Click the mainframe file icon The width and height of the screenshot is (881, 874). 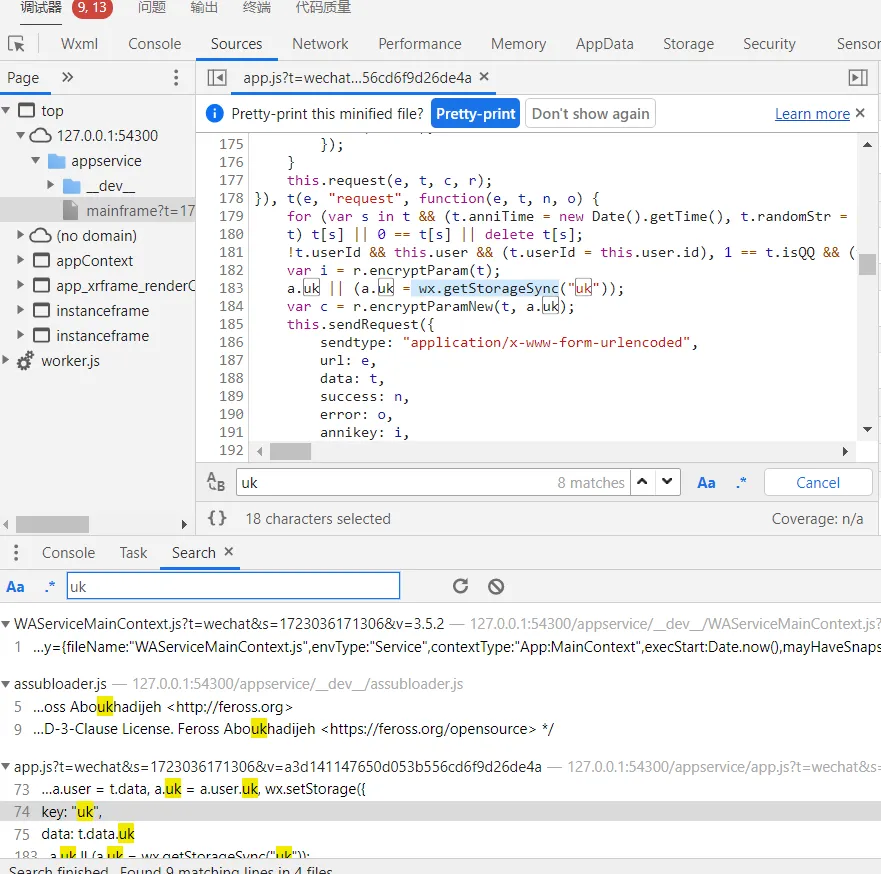tap(71, 211)
